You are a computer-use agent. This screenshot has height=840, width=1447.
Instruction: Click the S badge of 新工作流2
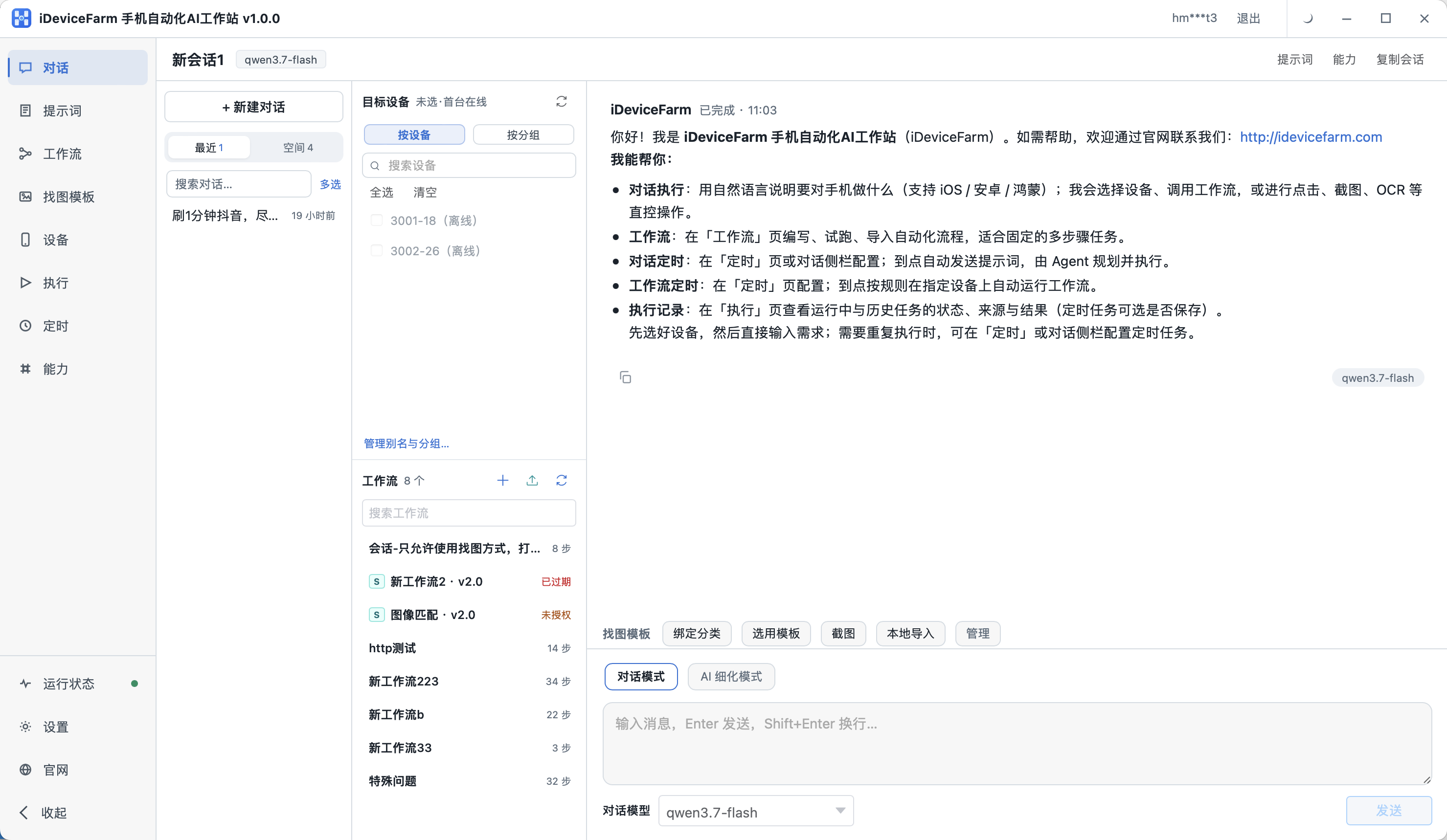pos(376,581)
